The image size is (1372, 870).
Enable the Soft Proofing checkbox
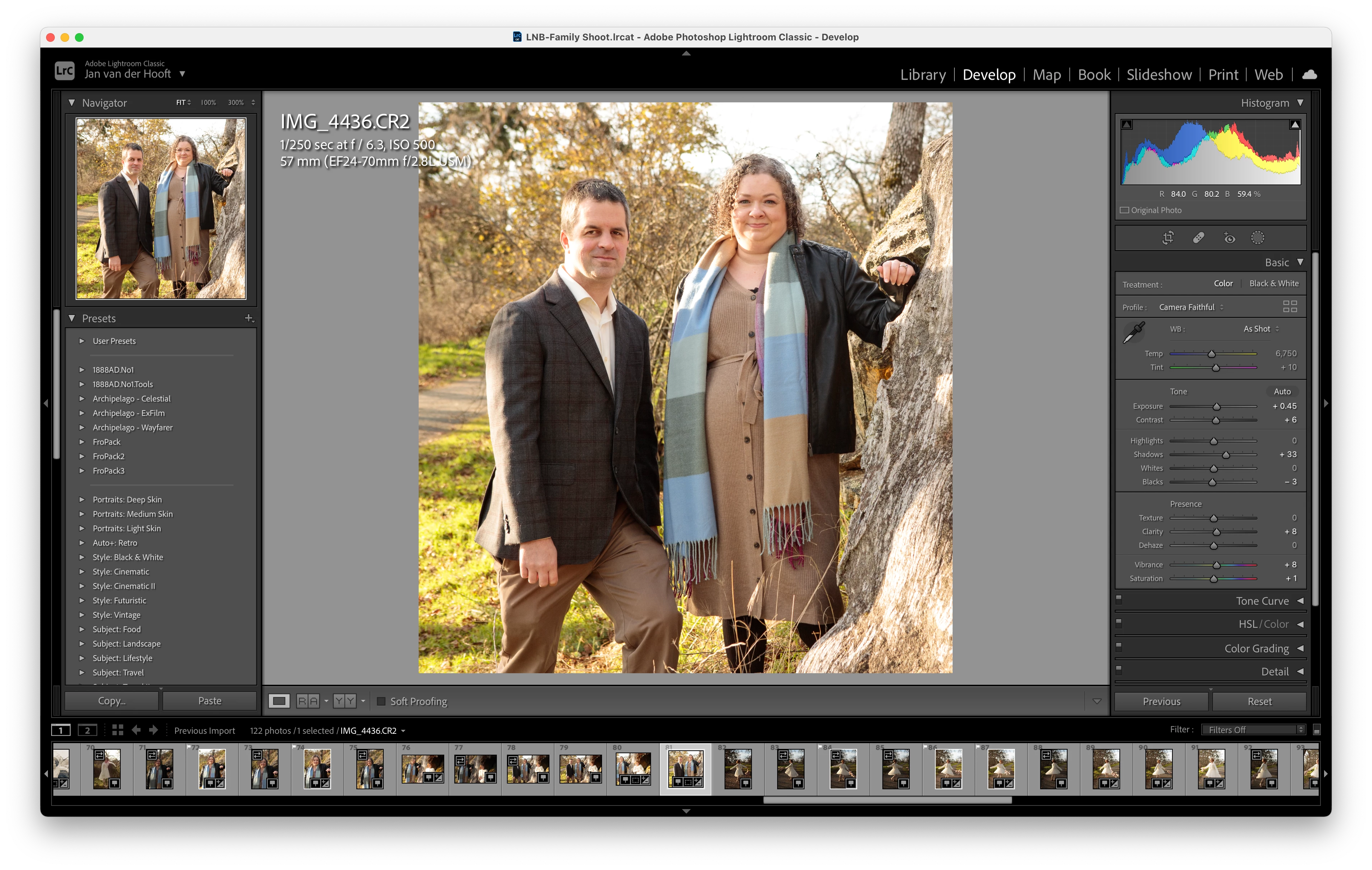381,701
